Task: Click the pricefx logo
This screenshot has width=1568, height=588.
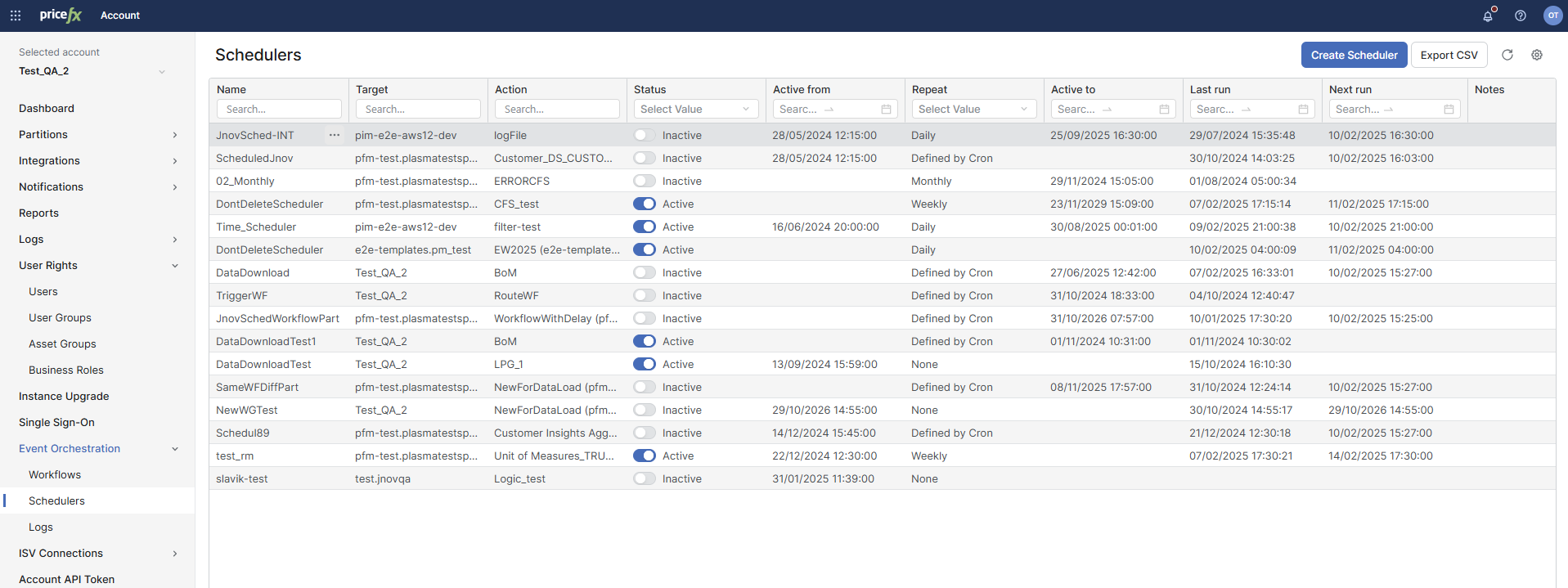Action: point(61,15)
